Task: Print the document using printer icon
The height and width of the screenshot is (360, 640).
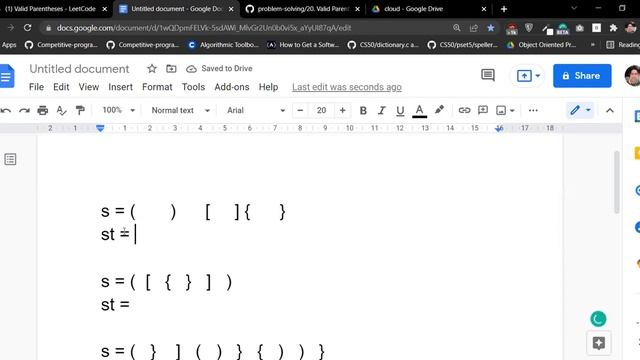Action: [x=42, y=110]
